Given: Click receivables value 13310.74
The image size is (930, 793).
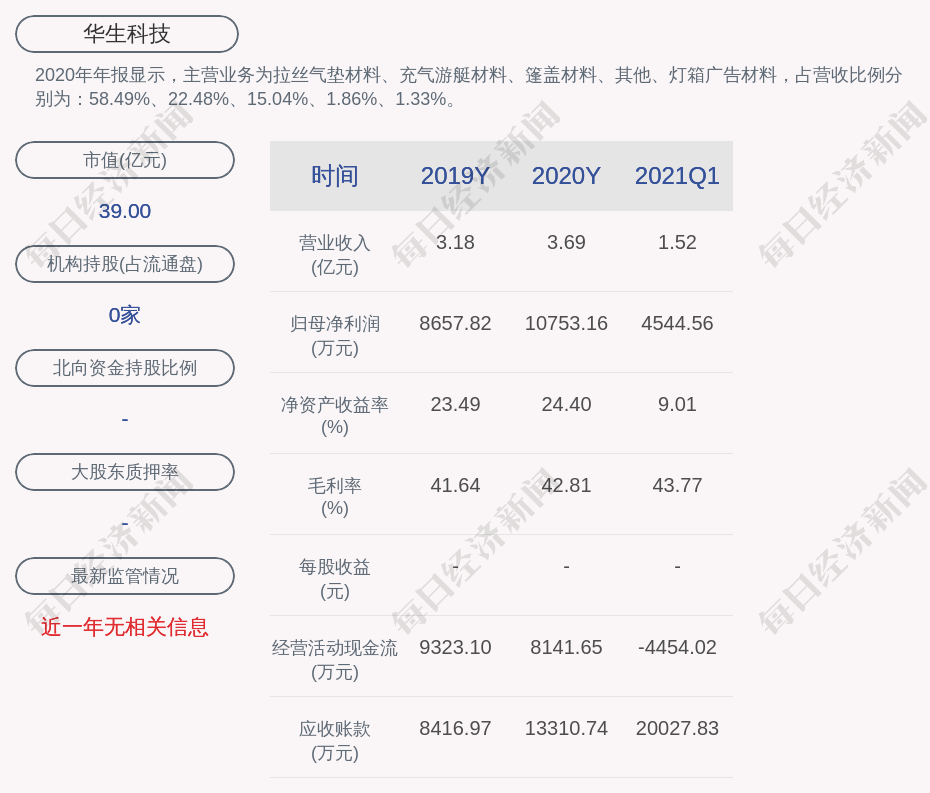Looking at the screenshot, I should tap(566, 728).
